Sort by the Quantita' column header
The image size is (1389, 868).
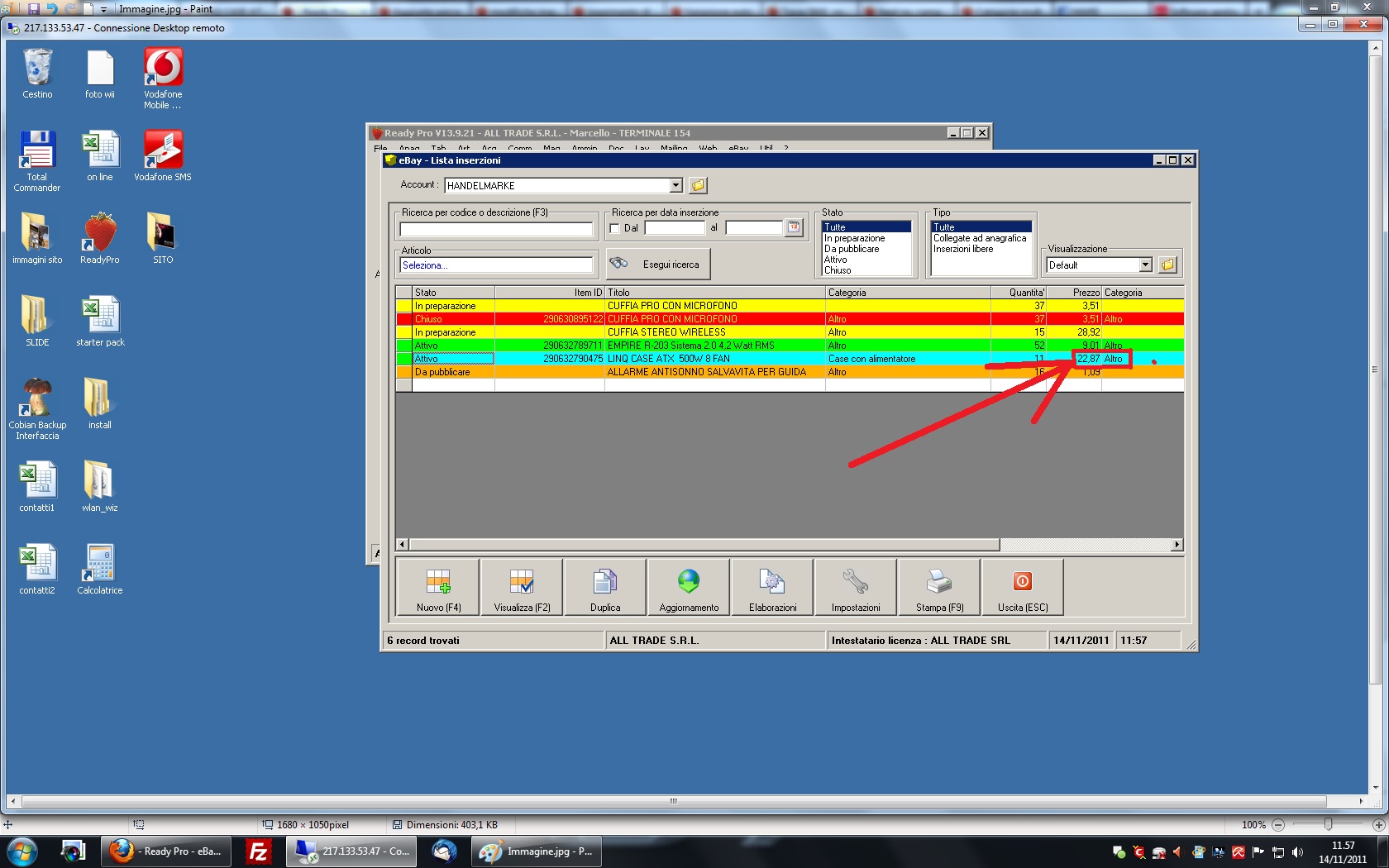(x=1019, y=293)
